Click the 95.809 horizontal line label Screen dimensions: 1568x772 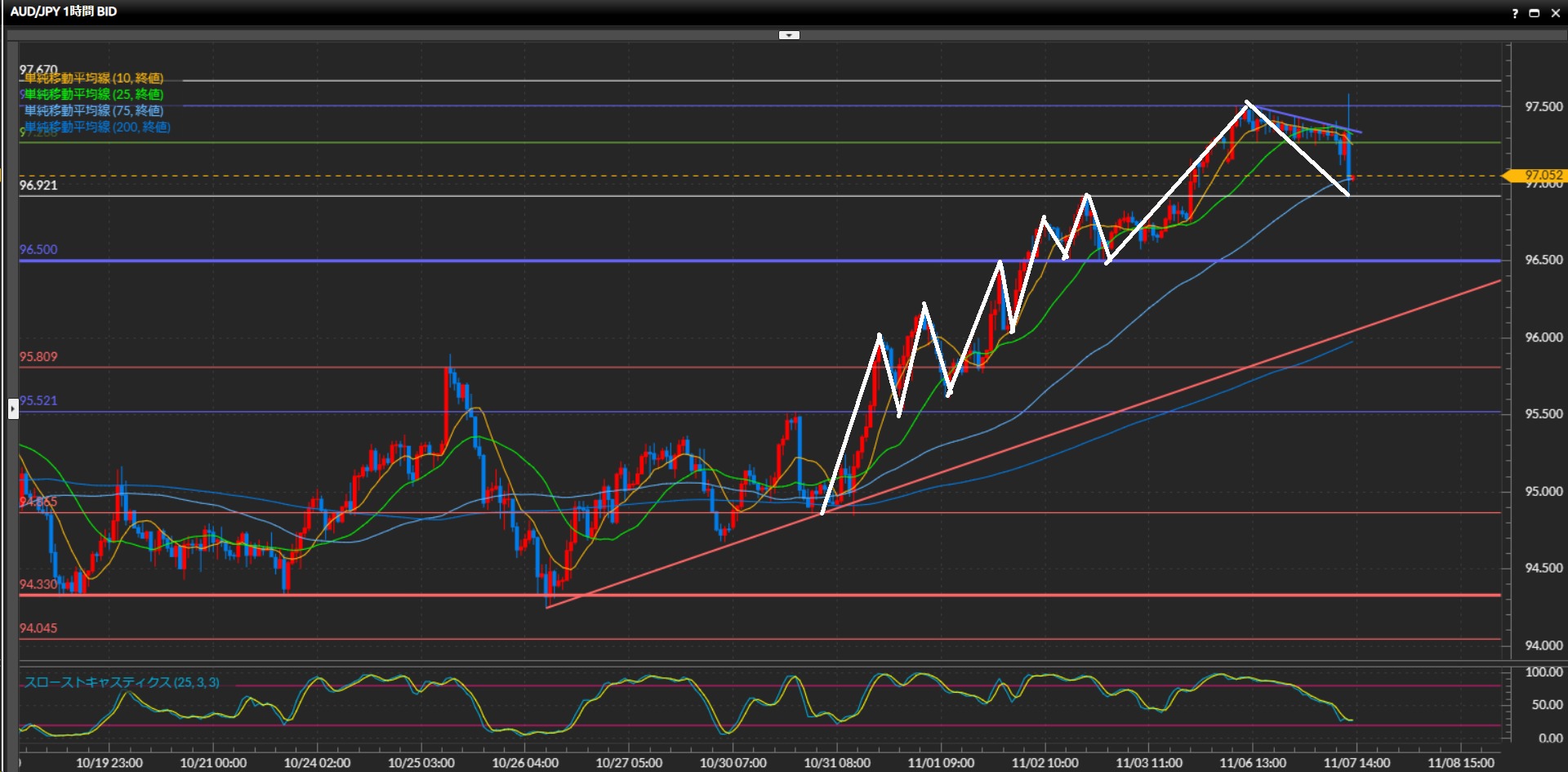click(x=38, y=357)
